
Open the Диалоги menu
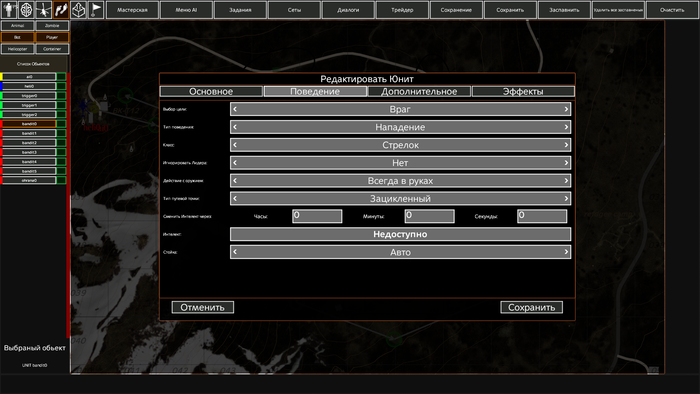coord(348,10)
